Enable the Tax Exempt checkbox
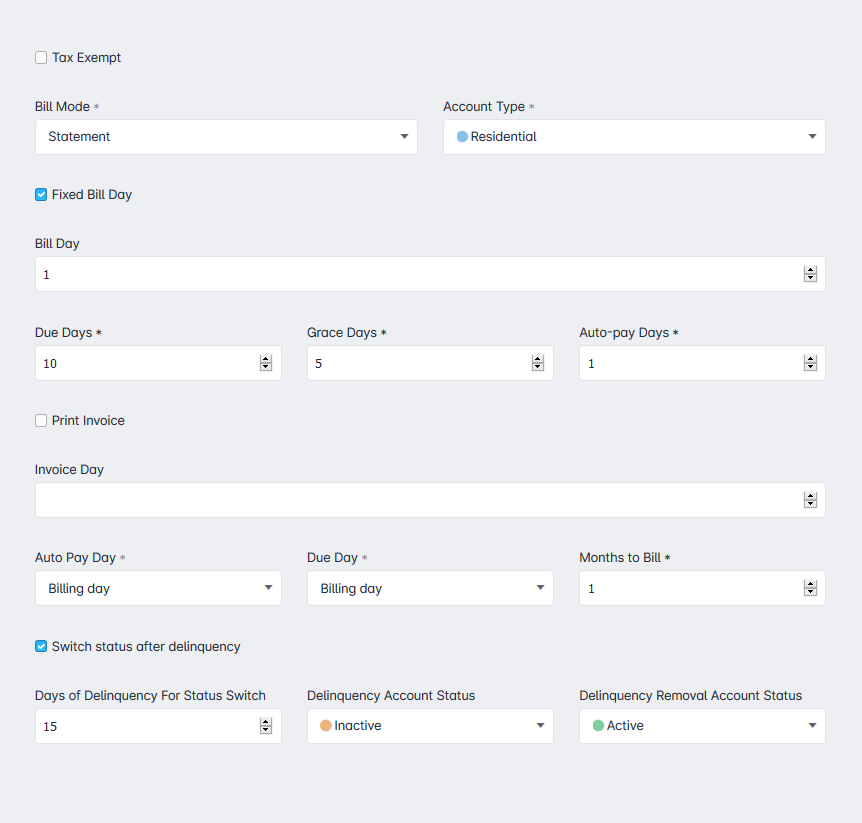862x823 pixels. coord(41,58)
